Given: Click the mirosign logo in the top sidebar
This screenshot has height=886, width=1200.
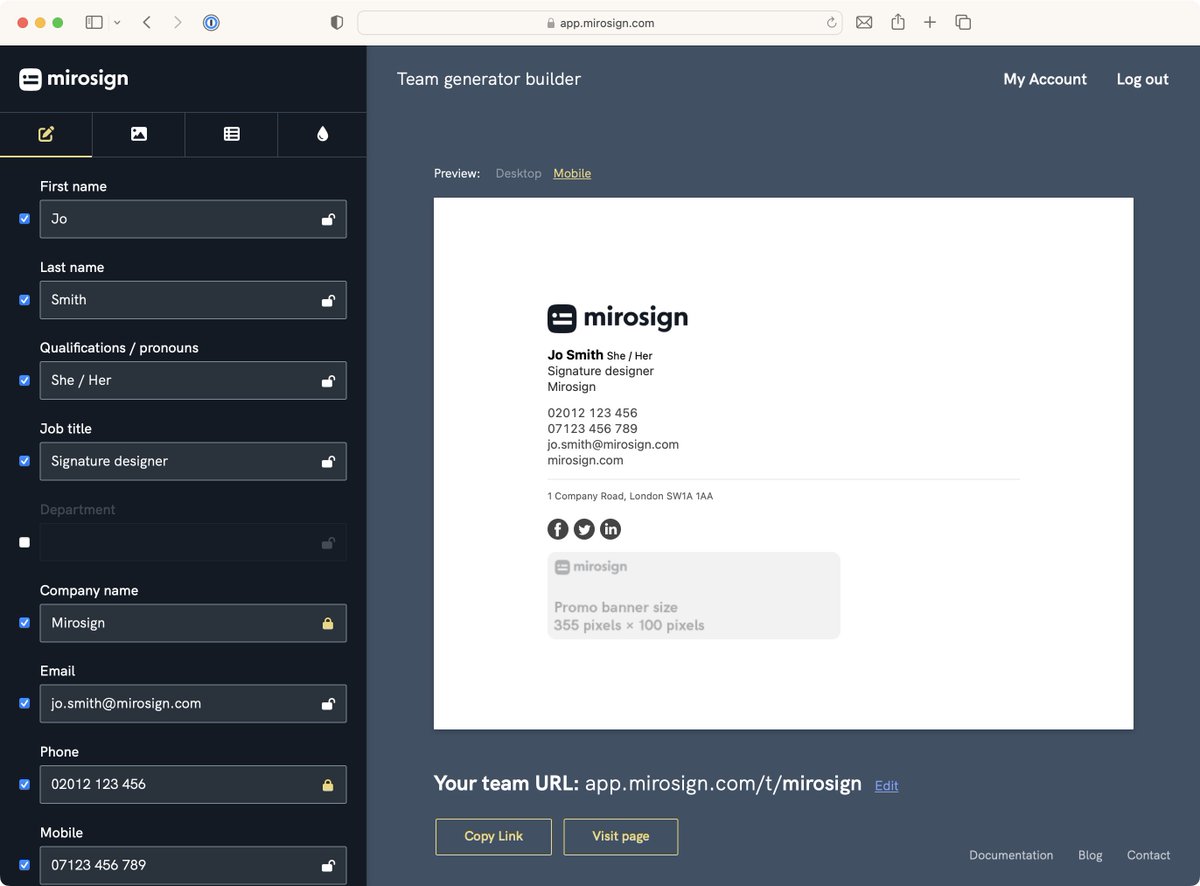Looking at the screenshot, I should 72,78.
